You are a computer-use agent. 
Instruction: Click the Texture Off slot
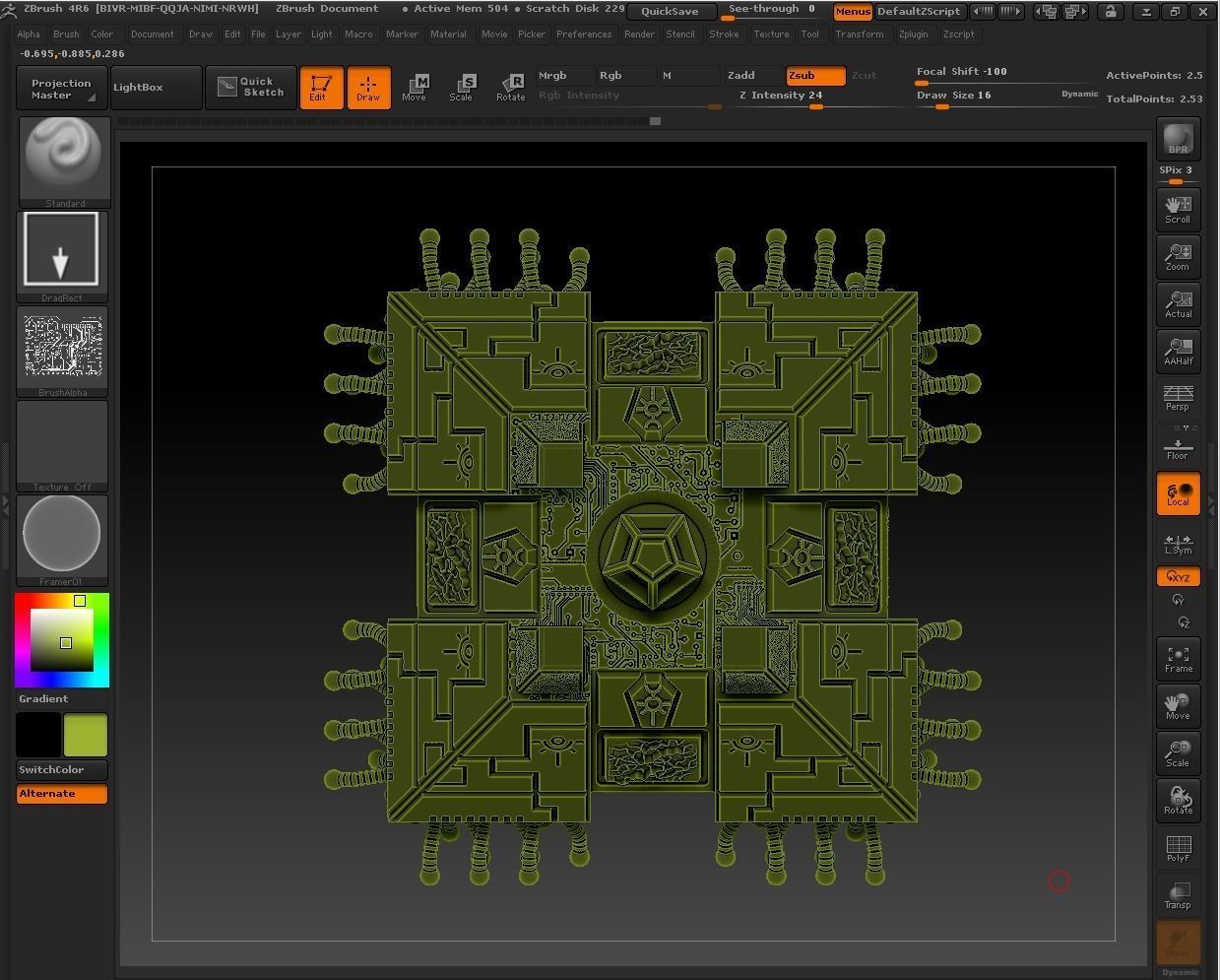(x=61, y=446)
